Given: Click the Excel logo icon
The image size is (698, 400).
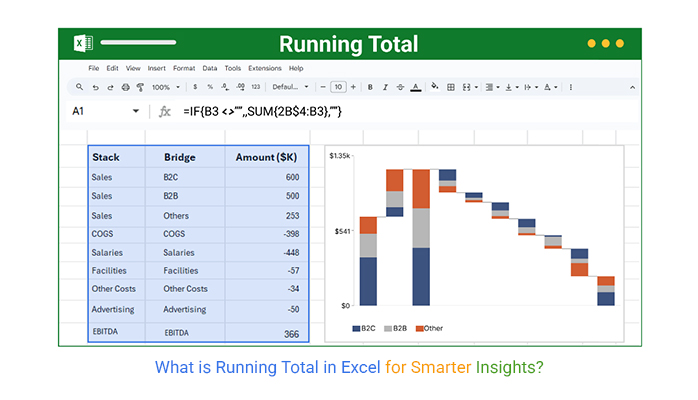Looking at the screenshot, I should point(81,44).
